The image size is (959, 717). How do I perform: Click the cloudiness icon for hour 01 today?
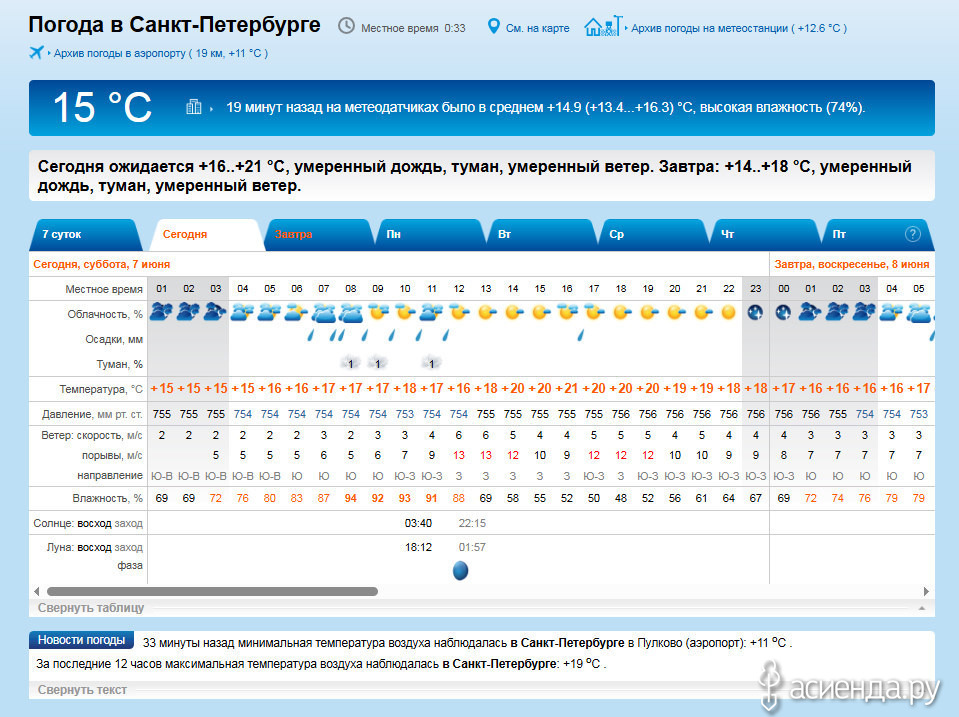161,312
